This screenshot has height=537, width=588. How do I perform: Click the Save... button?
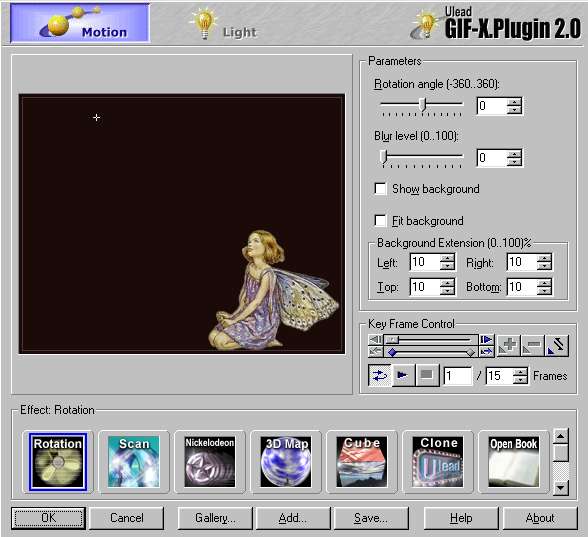371,518
